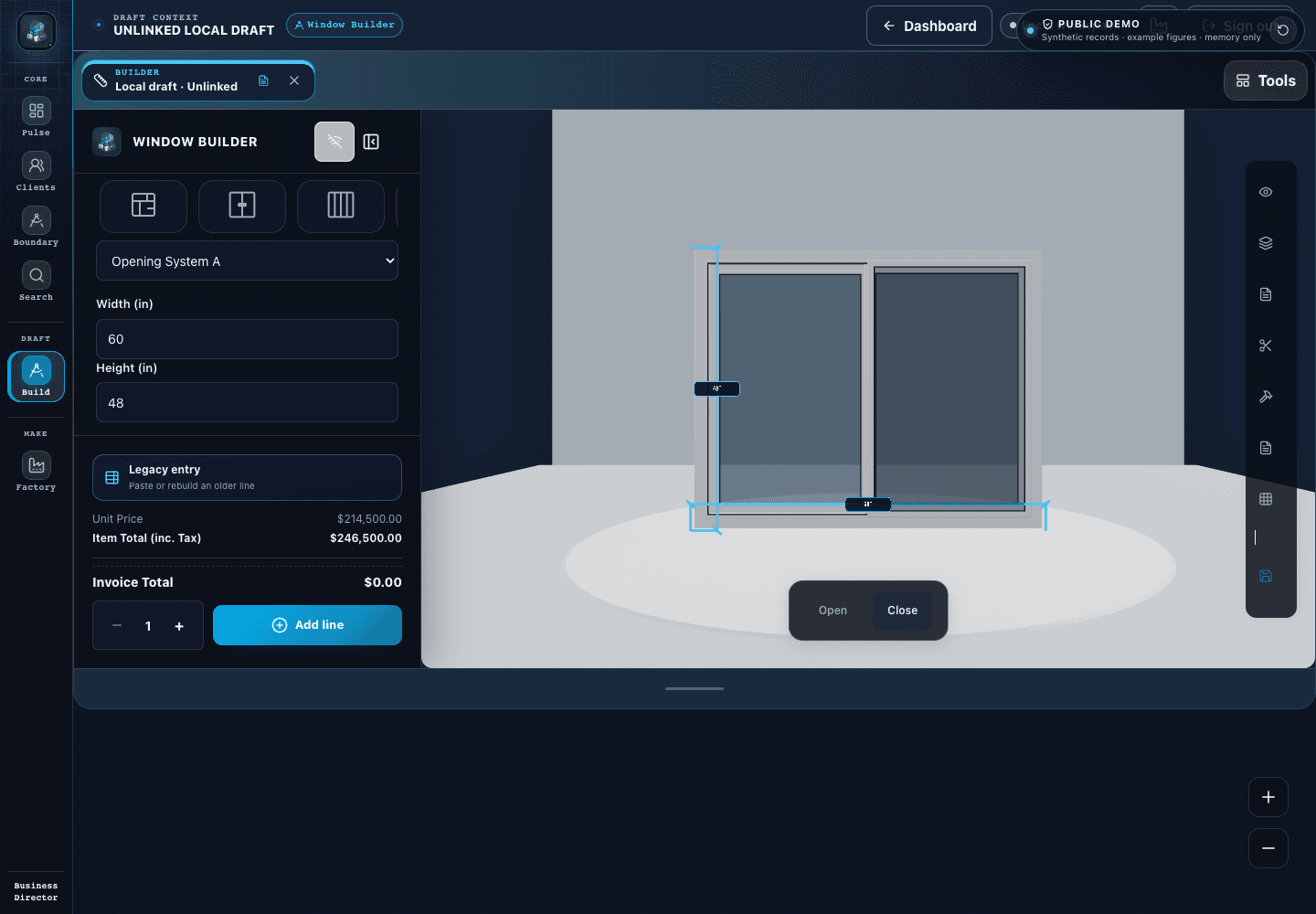Open the layers tool in the right toolbar
The image size is (1316, 914).
pyautogui.click(x=1266, y=243)
